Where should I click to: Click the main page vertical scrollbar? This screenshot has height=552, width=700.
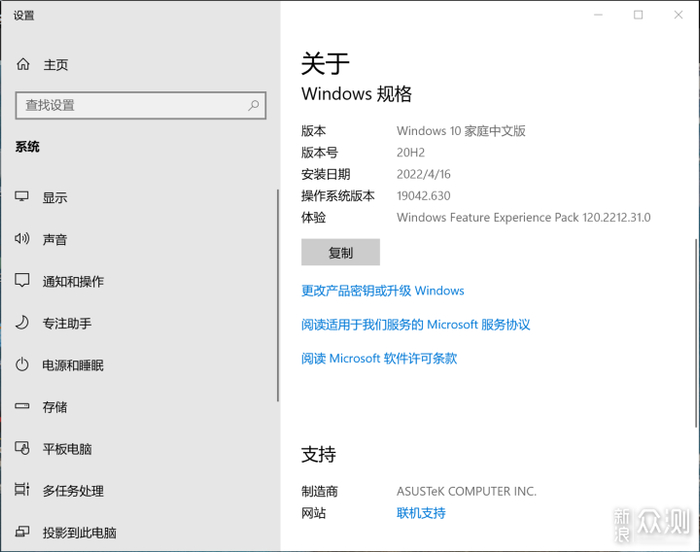click(x=696, y=333)
